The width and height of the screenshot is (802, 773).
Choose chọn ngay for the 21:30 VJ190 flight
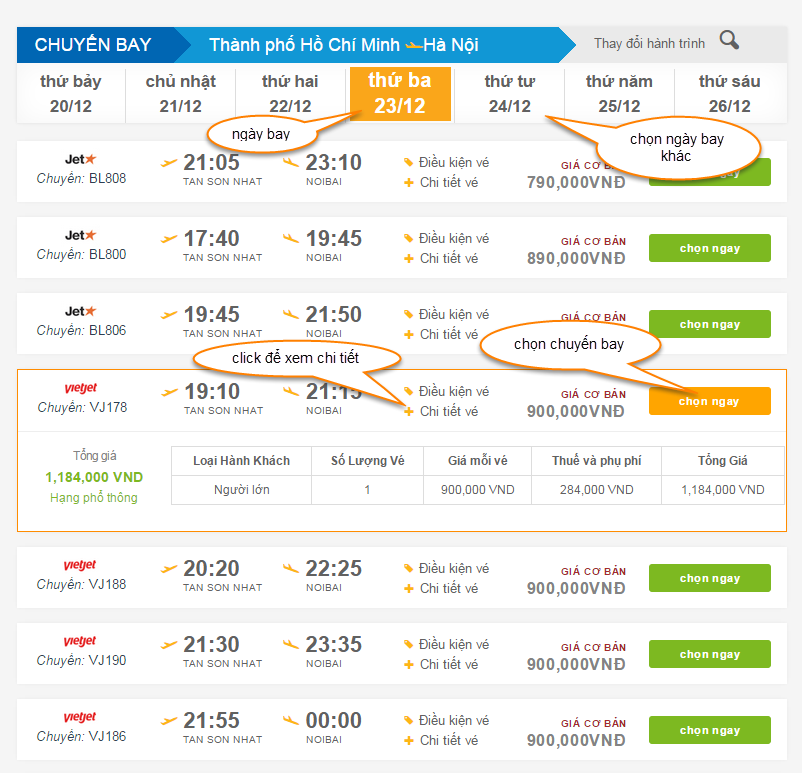[709, 654]
